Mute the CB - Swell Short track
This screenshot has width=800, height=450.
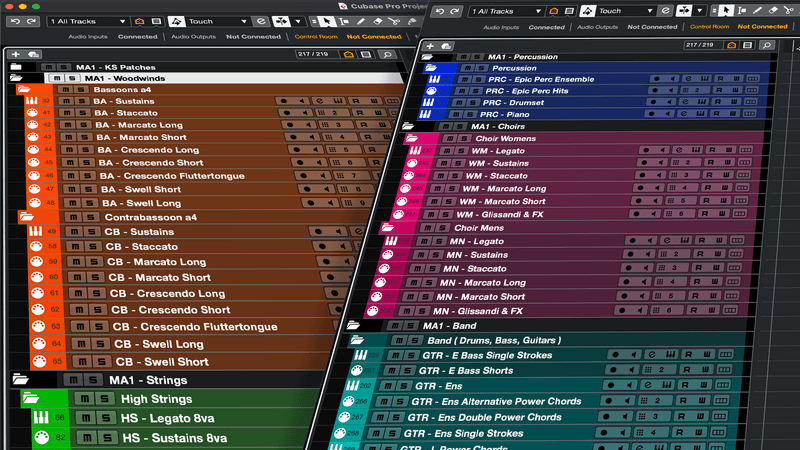coord(82,362)
